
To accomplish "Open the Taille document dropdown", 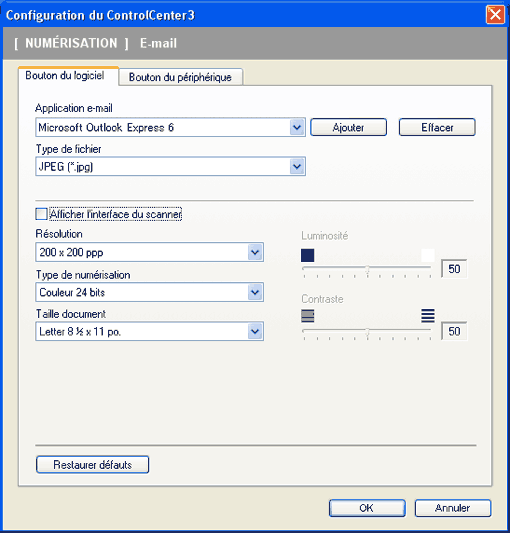I will (x=255, y=331).
